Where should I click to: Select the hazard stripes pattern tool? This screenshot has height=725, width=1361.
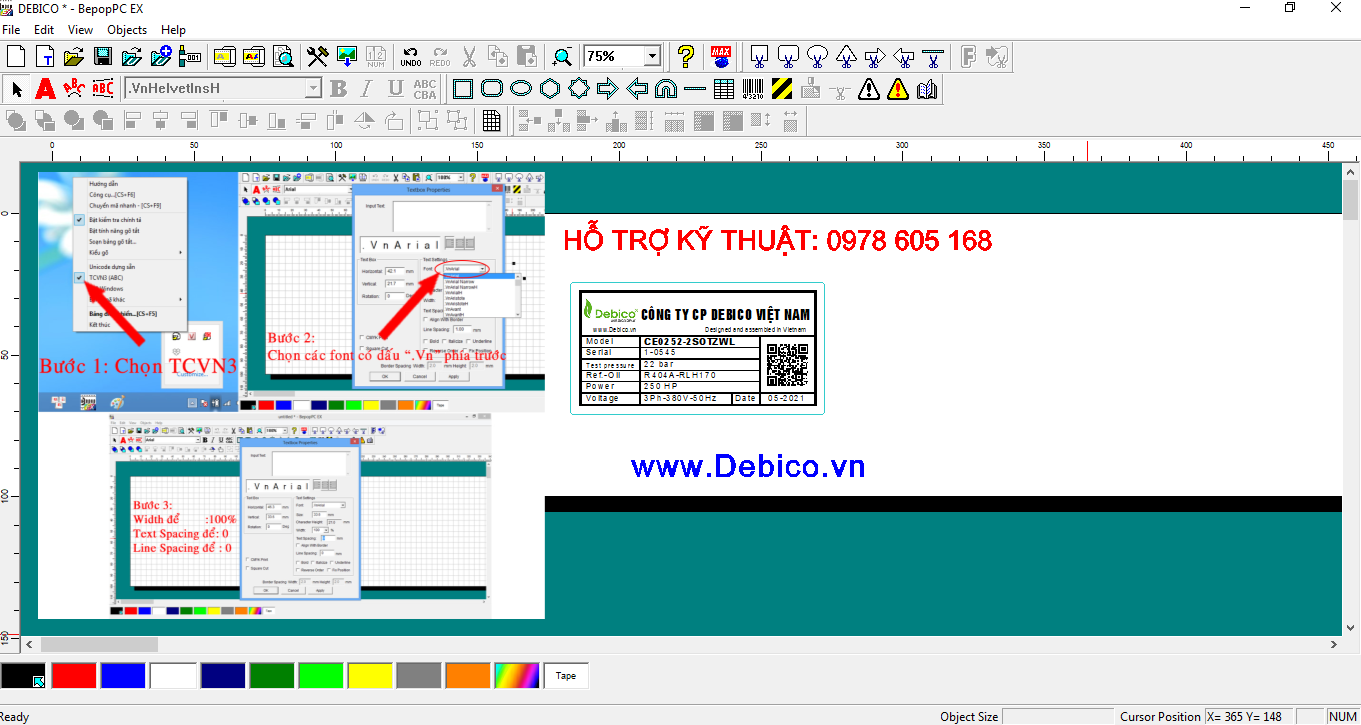click(x=780, y=89)
